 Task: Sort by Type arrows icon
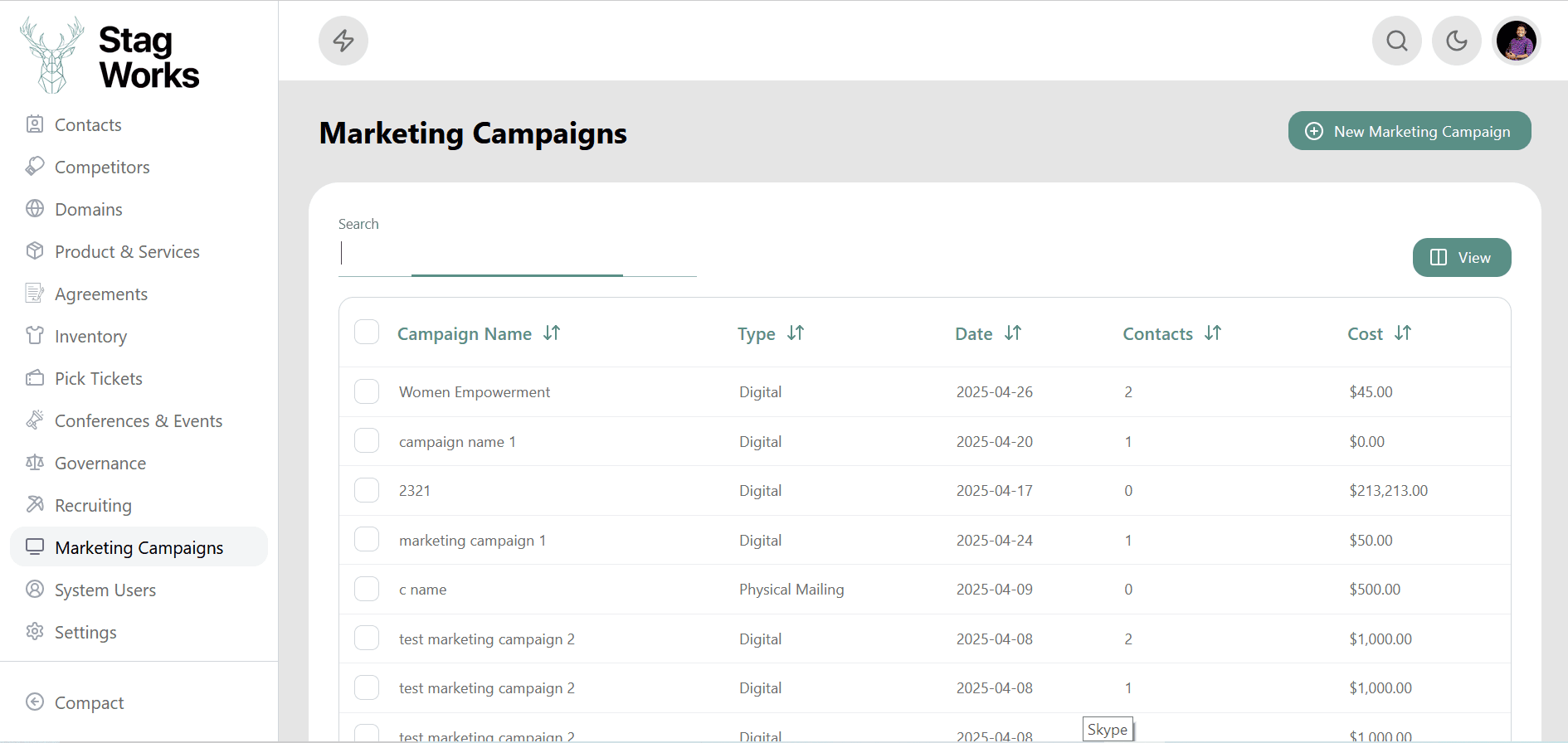(796, 333)
